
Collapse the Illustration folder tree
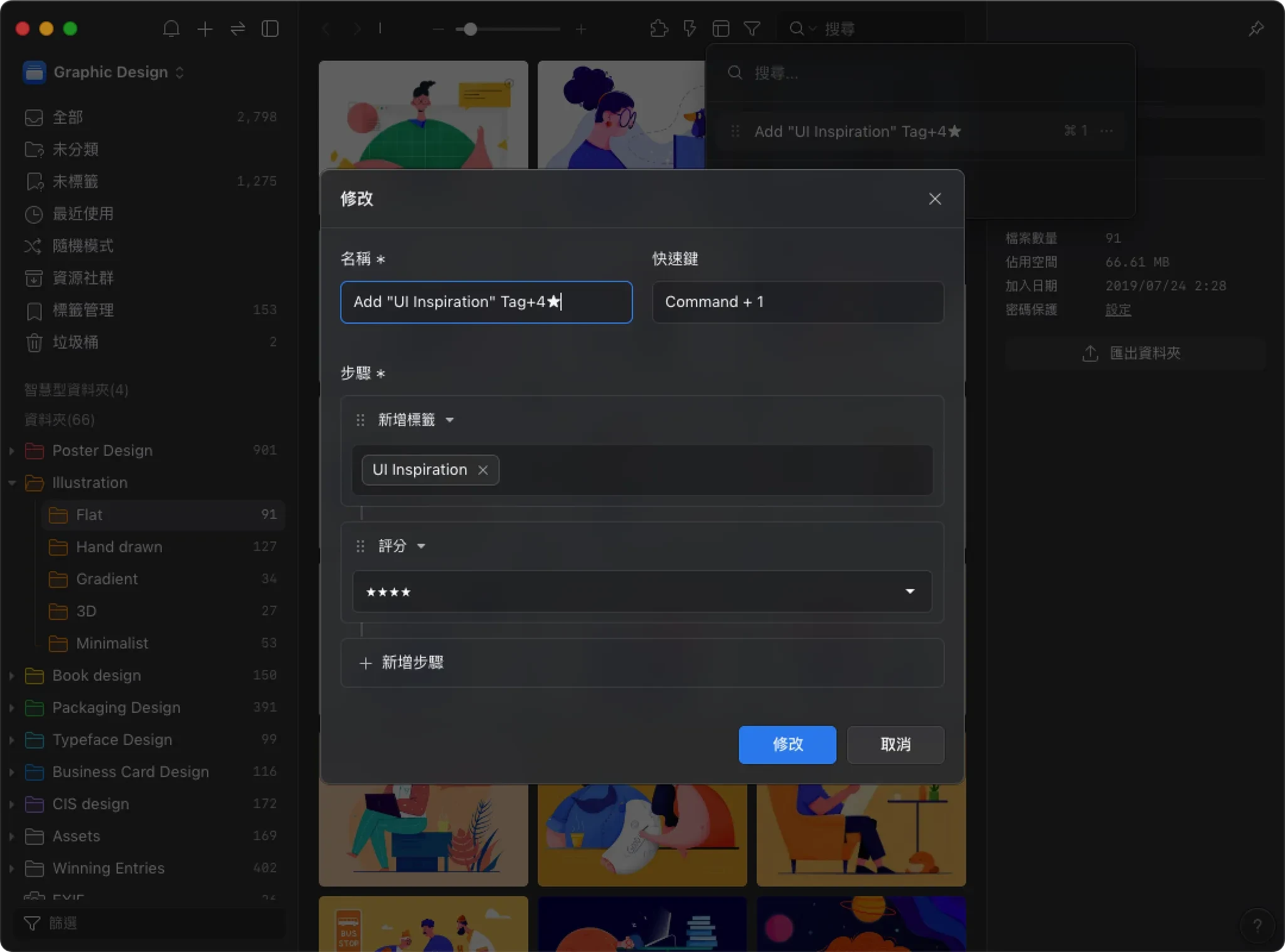tap(12, 483)
